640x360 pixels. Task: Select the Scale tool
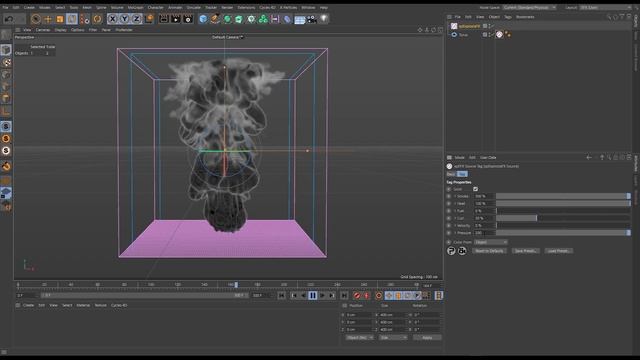[60, 19]
